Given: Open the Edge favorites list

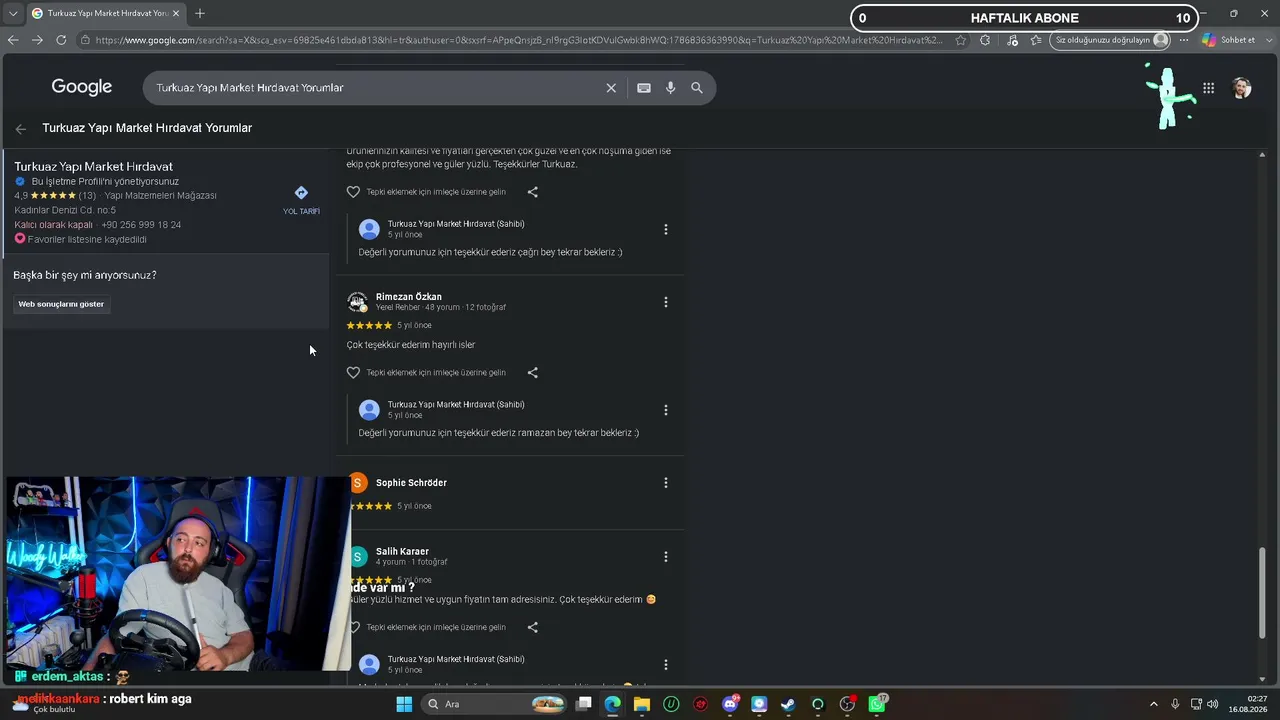Looking at the screenshot, I should (1036, 40).
